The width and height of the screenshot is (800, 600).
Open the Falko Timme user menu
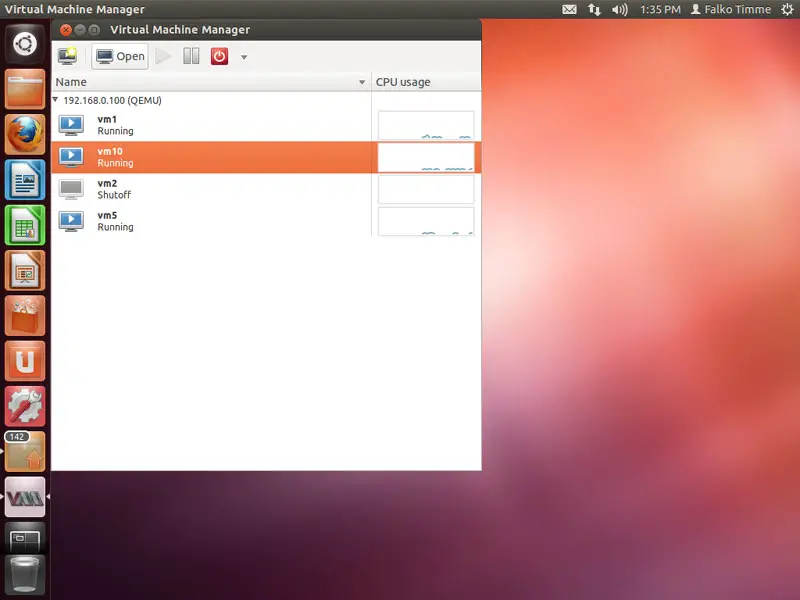731,9
